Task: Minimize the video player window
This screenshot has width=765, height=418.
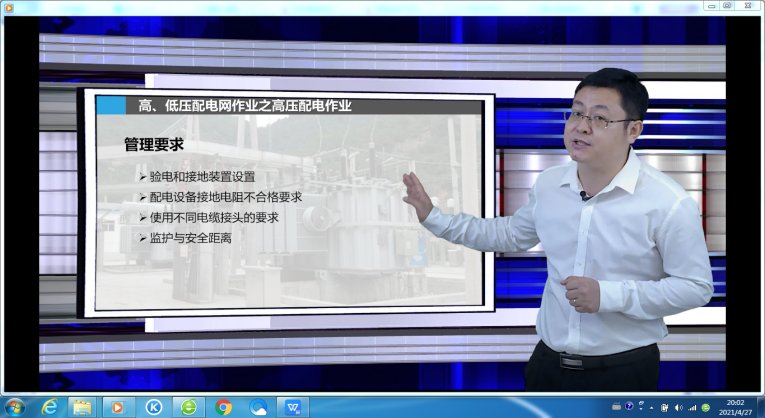Action: [711, 6]
